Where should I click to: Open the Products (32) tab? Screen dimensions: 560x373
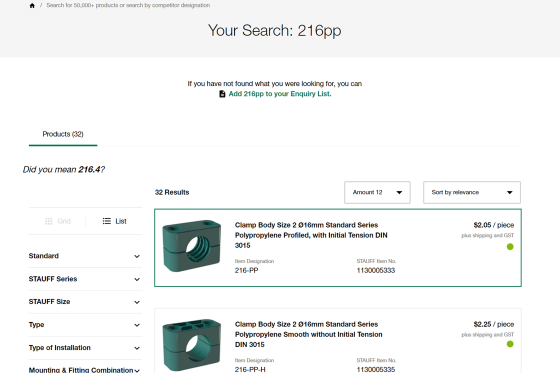tap(63, 134)
